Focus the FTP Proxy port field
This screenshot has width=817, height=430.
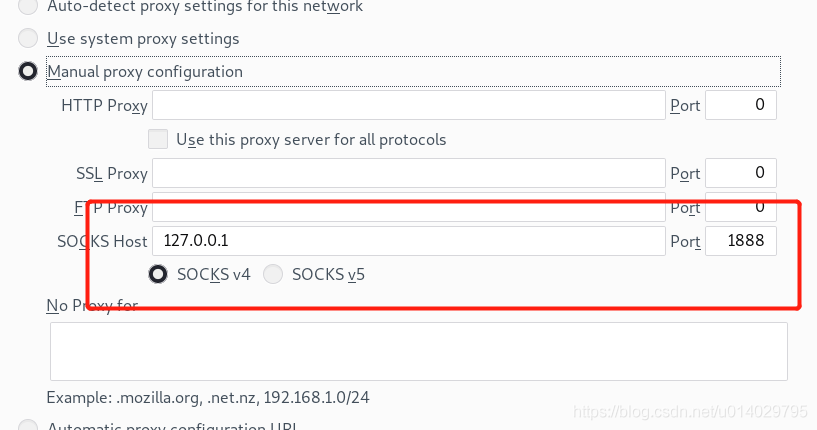pos(740,208)
